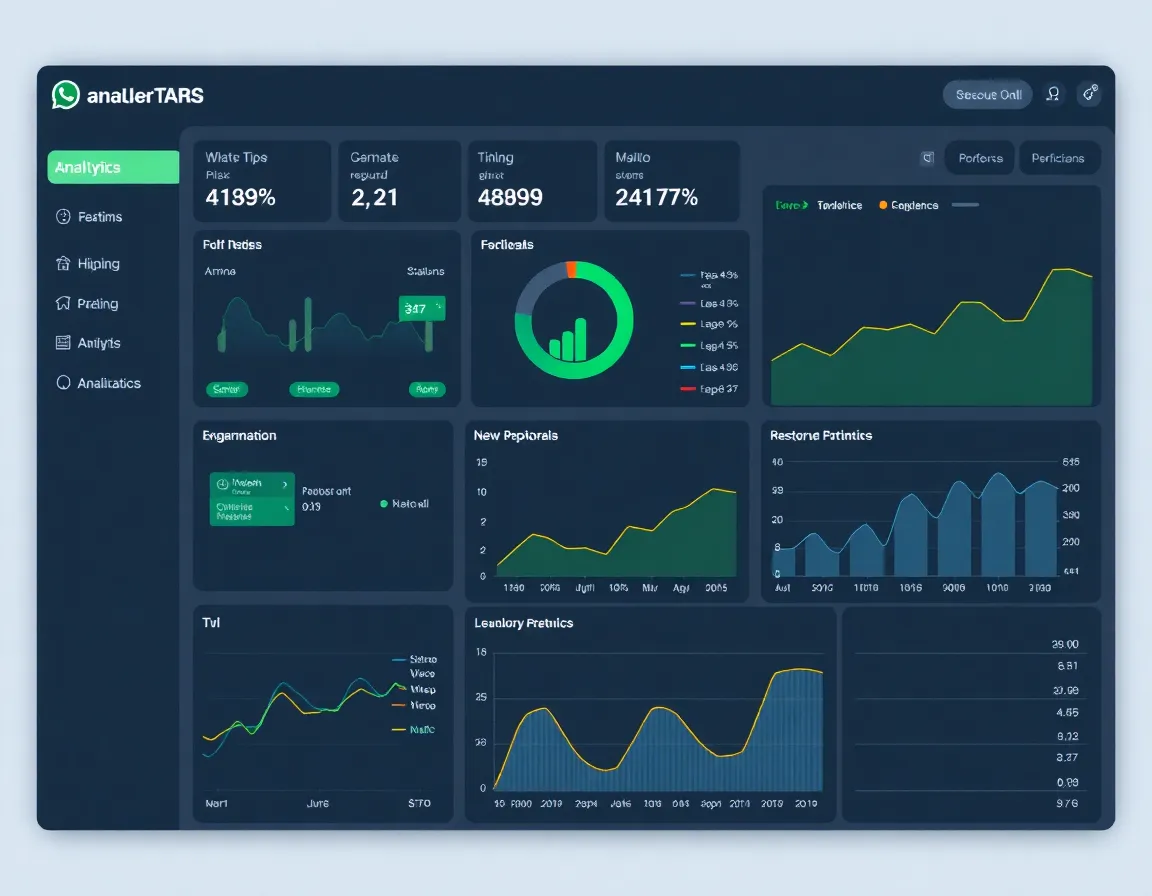This screenshot has height=896, width=1152.
Task: Click the WhatsApp logo in the header
Action: (x=66, y=95)
